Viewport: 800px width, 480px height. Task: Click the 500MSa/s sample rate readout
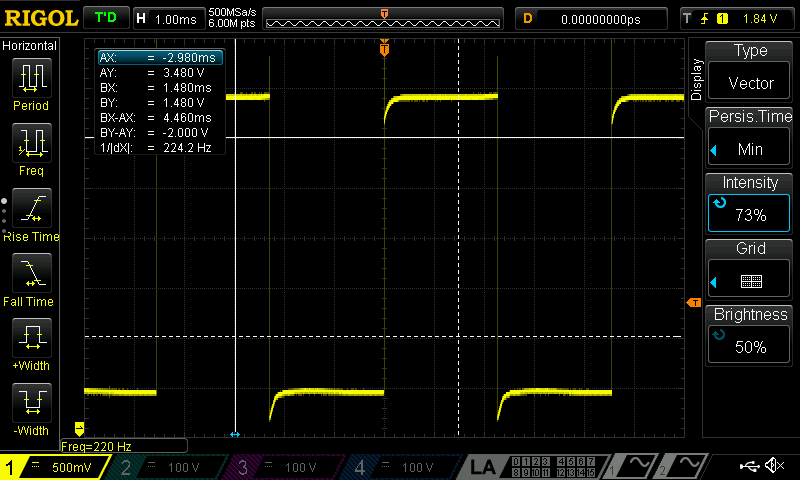[x=232, y=13]
